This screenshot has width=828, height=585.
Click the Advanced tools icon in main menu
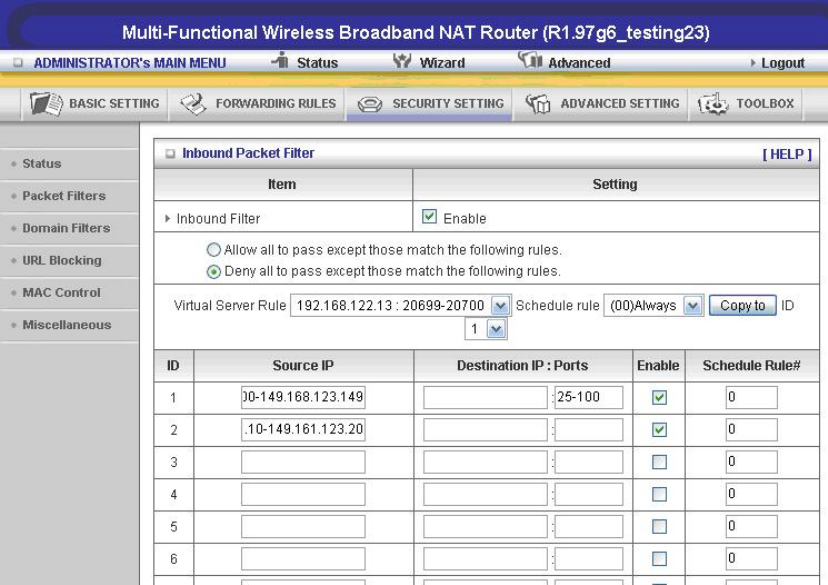pos(530,60)
